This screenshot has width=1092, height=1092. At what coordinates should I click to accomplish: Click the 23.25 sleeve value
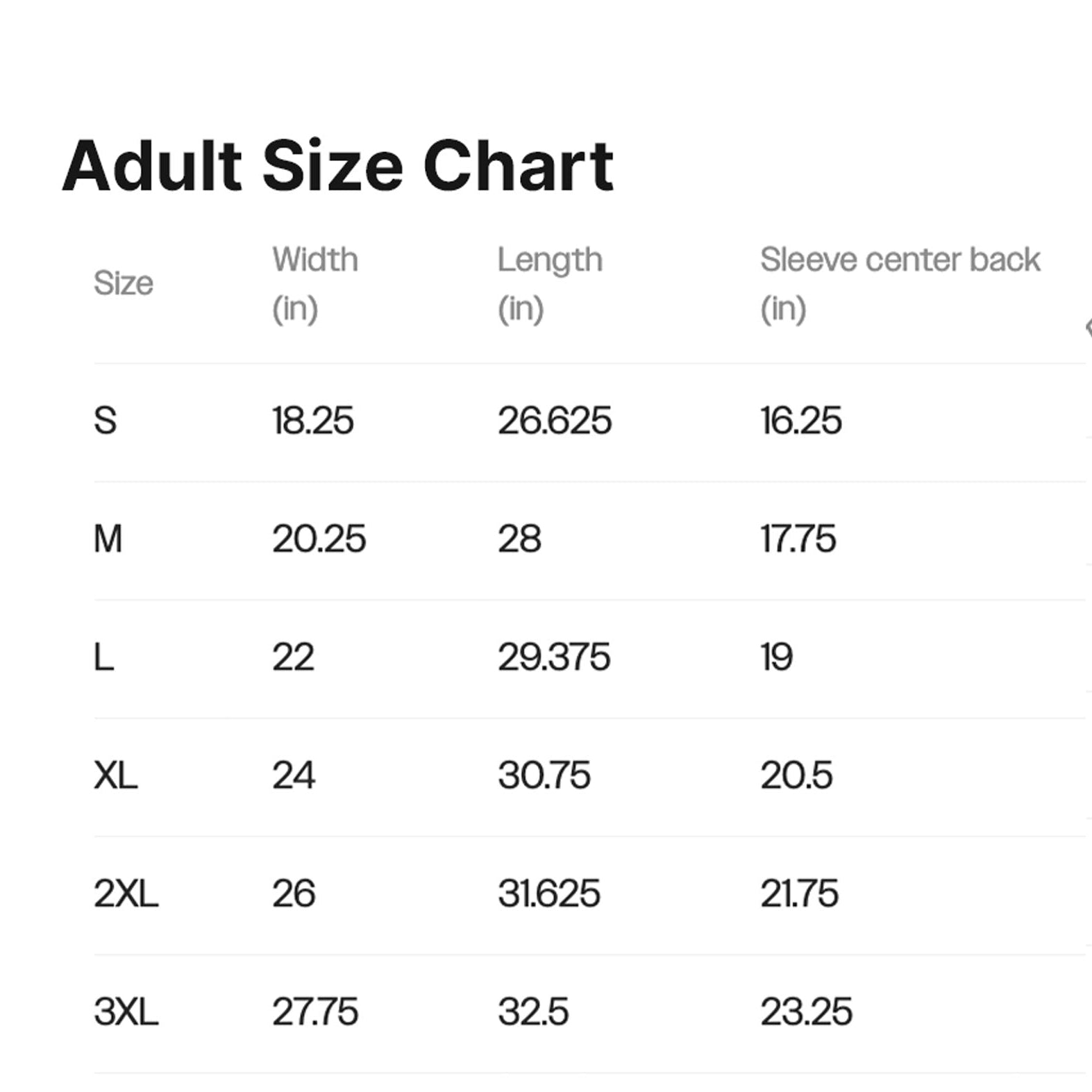[x=806, y=1011]
